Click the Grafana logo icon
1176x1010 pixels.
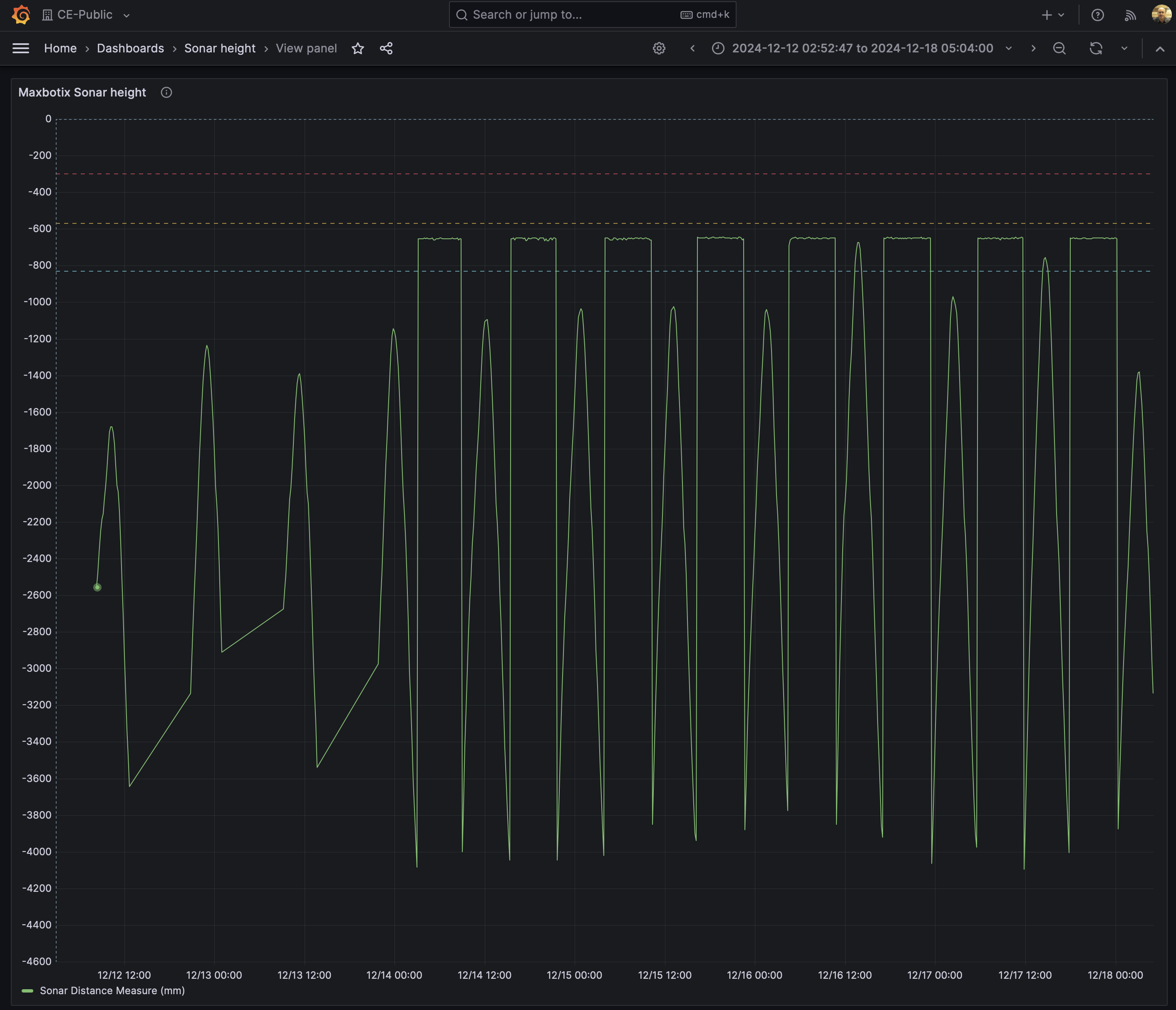pos(21,15)
